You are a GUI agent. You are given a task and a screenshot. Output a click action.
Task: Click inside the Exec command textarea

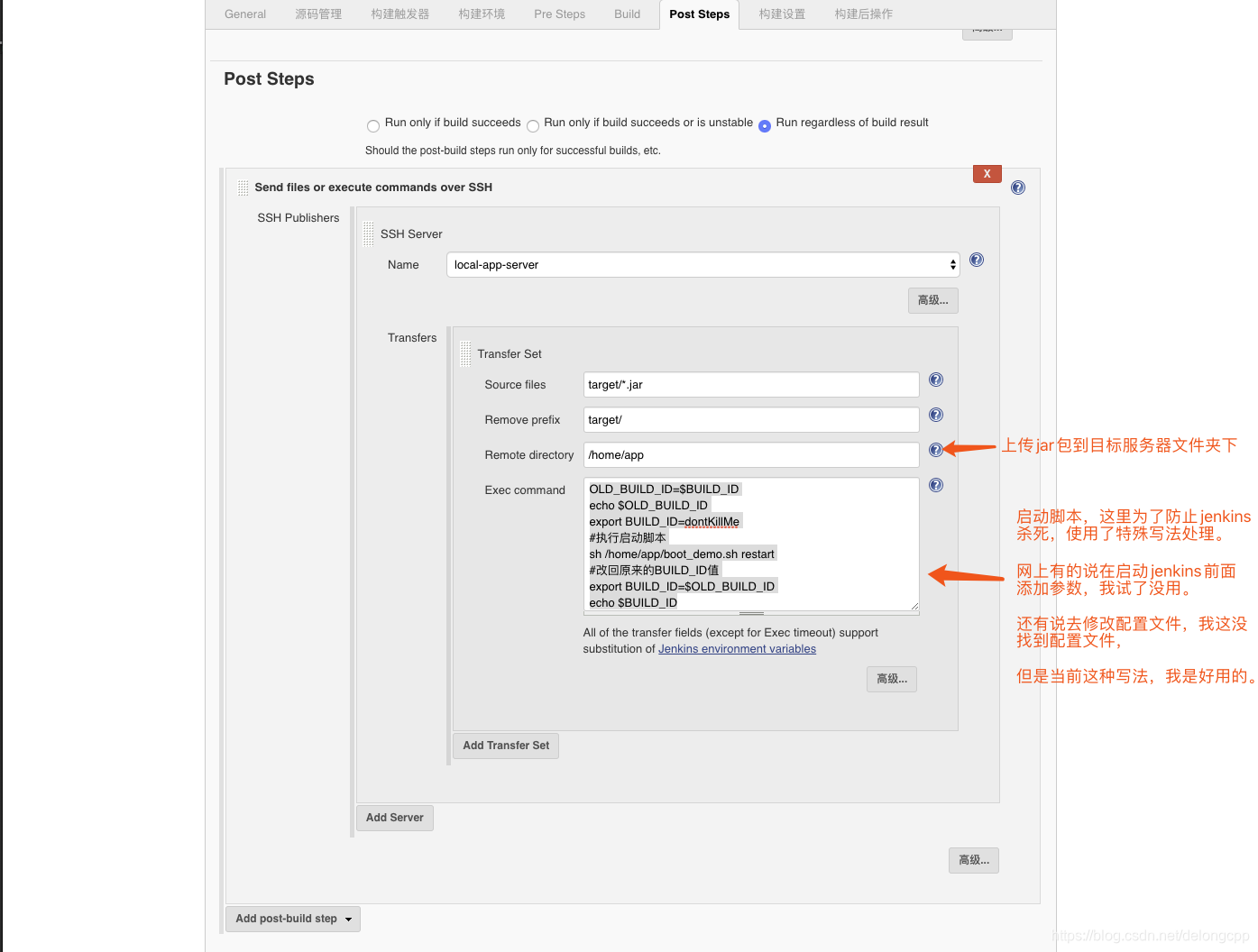(750, 545)
